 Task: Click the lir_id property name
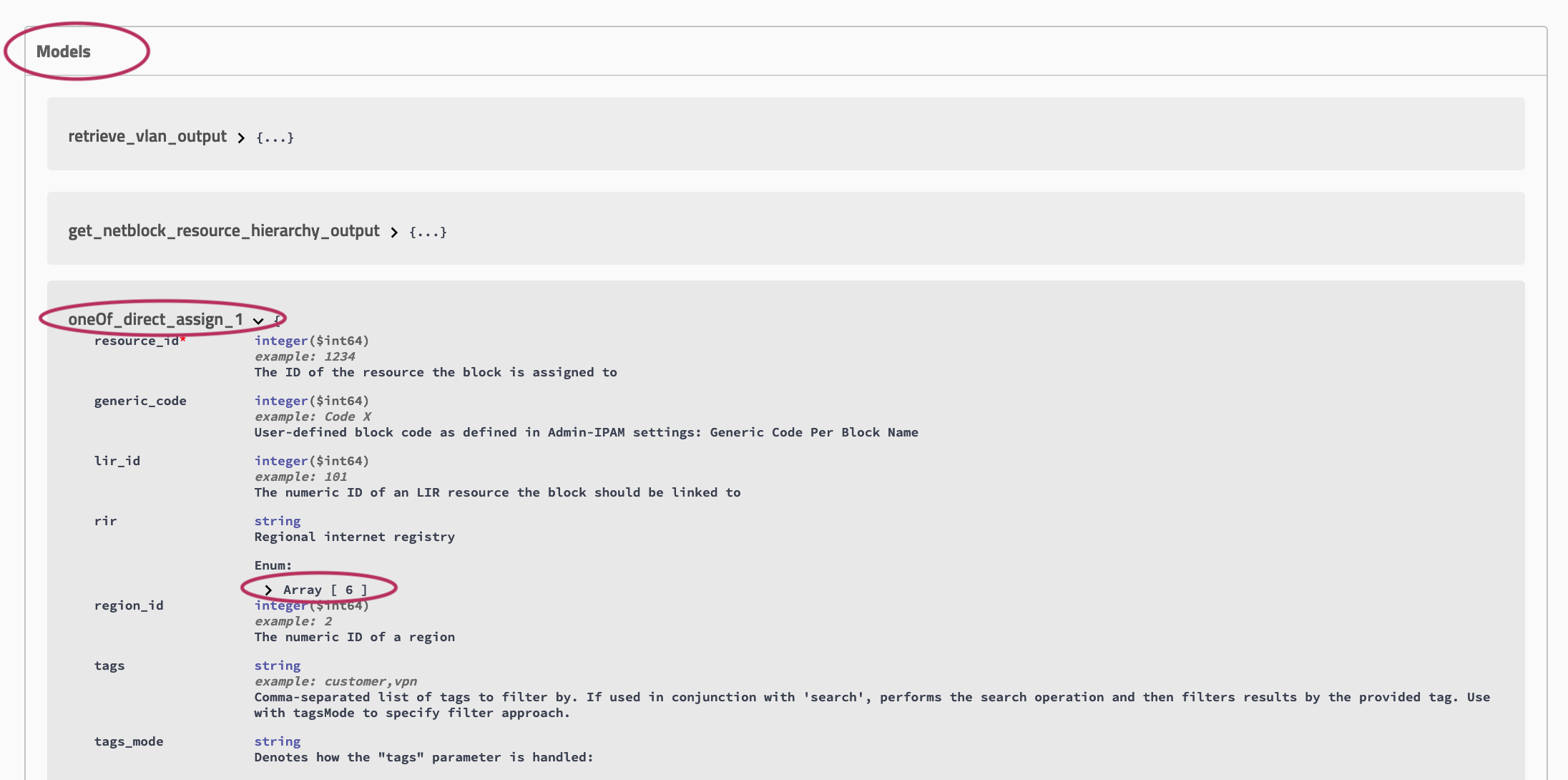[x=117, y=461]
